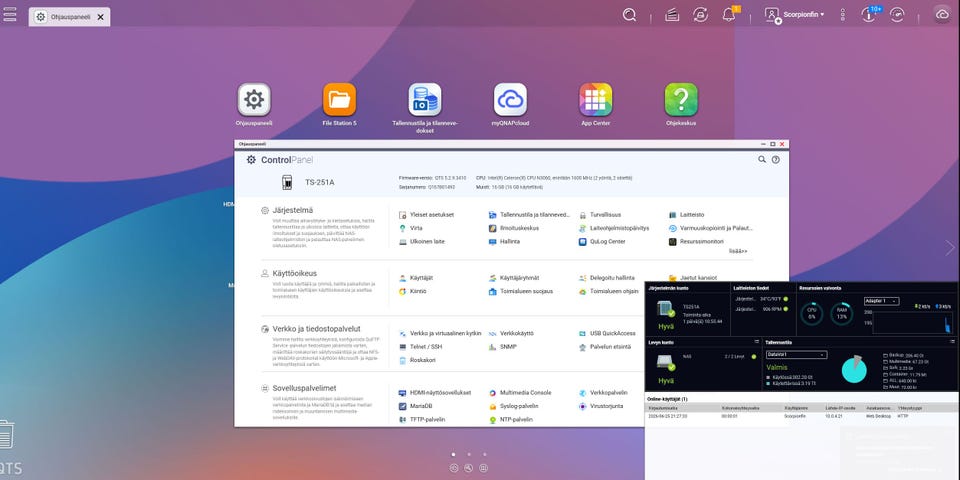Open Toimialueen suojaus settings
Screen dimensions: 960x480
pyautogui.click(x=520, y=291)
